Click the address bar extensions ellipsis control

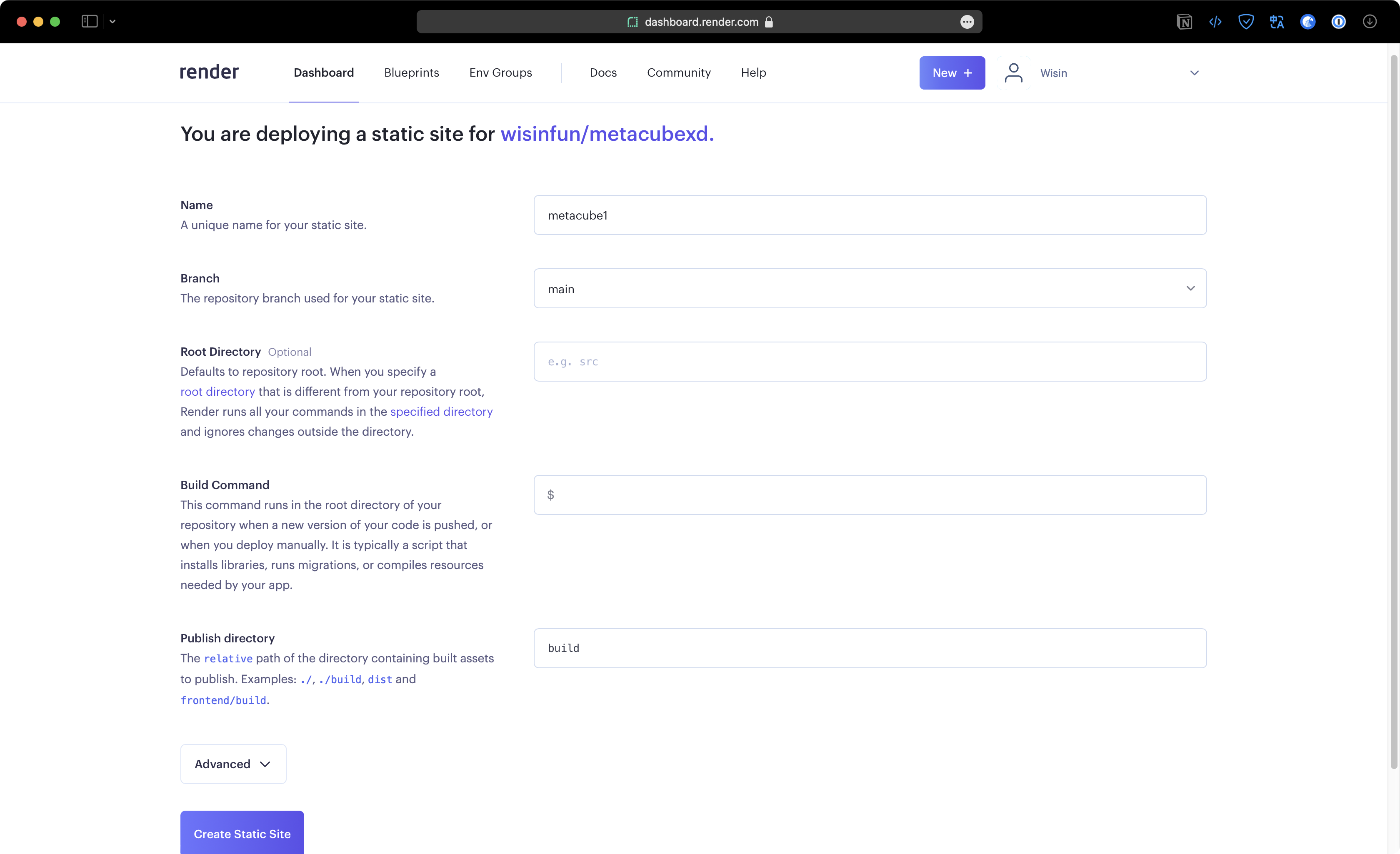[967, 22]
